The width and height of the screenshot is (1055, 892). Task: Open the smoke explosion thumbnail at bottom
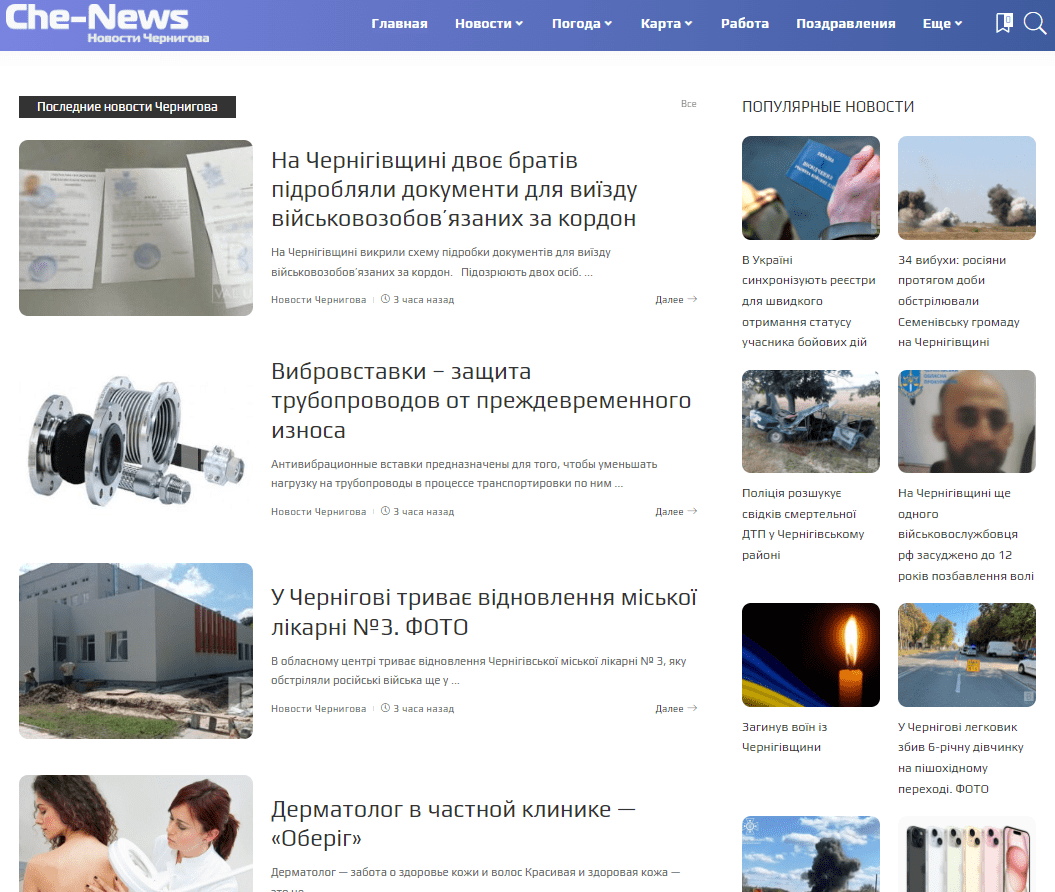coord(811,854)
